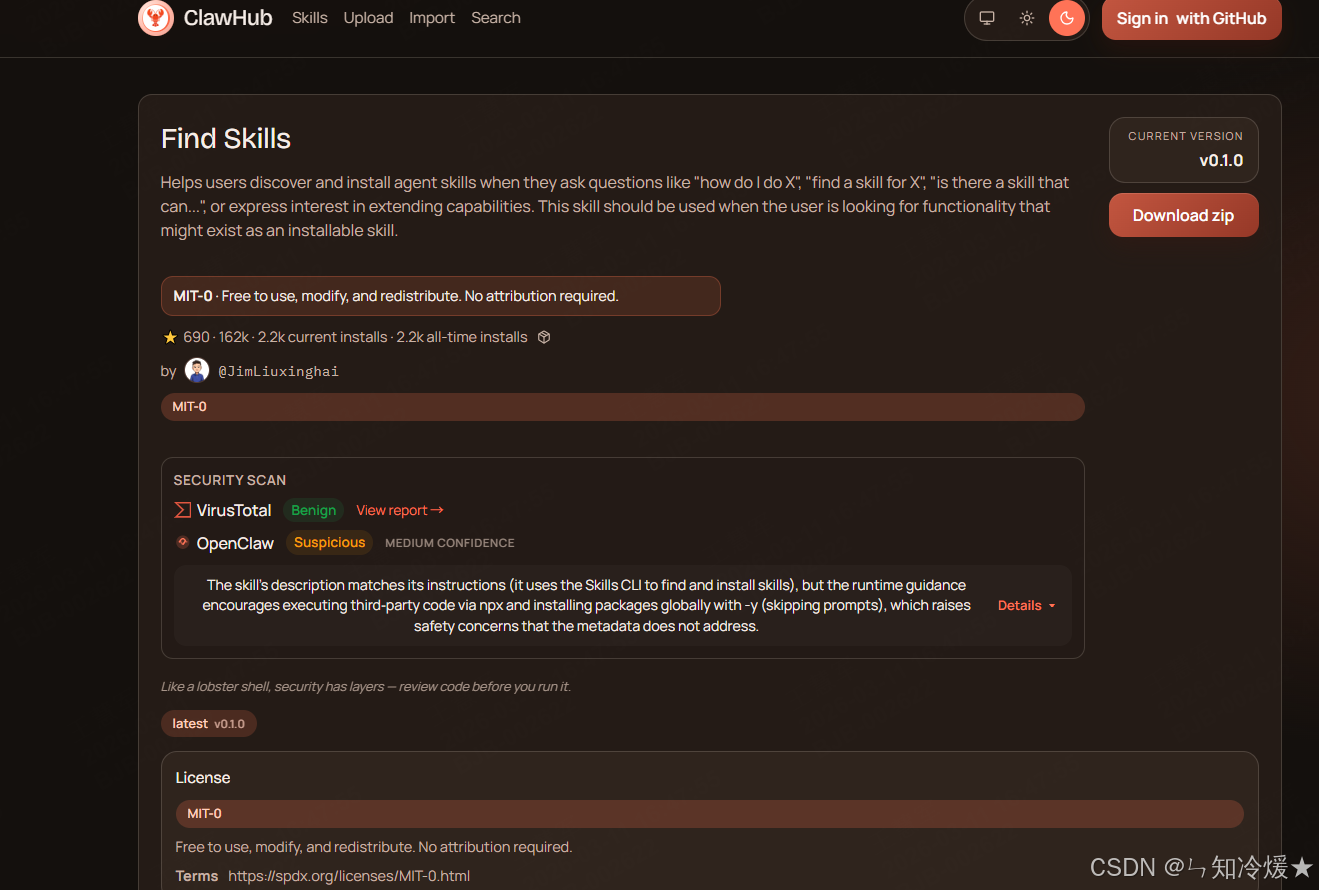Viewport: 1319px width, 890px height.
Task: Click the License section heading
Action: [x=203, y=778]
